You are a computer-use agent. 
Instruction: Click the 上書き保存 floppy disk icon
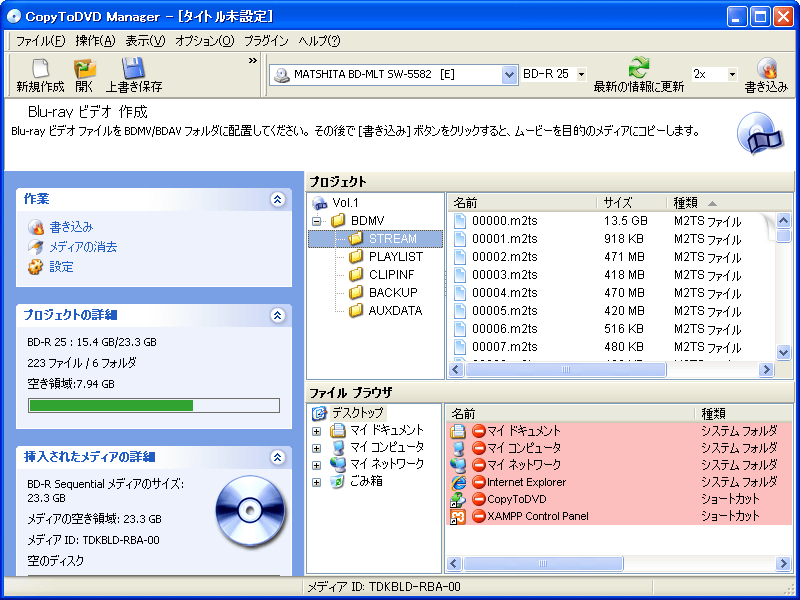[133, 68]
